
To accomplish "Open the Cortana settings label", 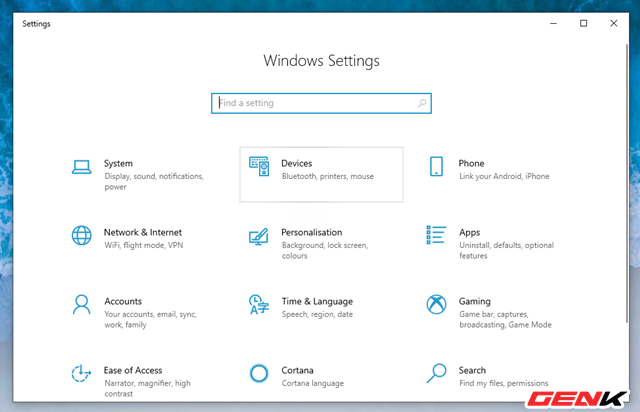I will point(297,370).
